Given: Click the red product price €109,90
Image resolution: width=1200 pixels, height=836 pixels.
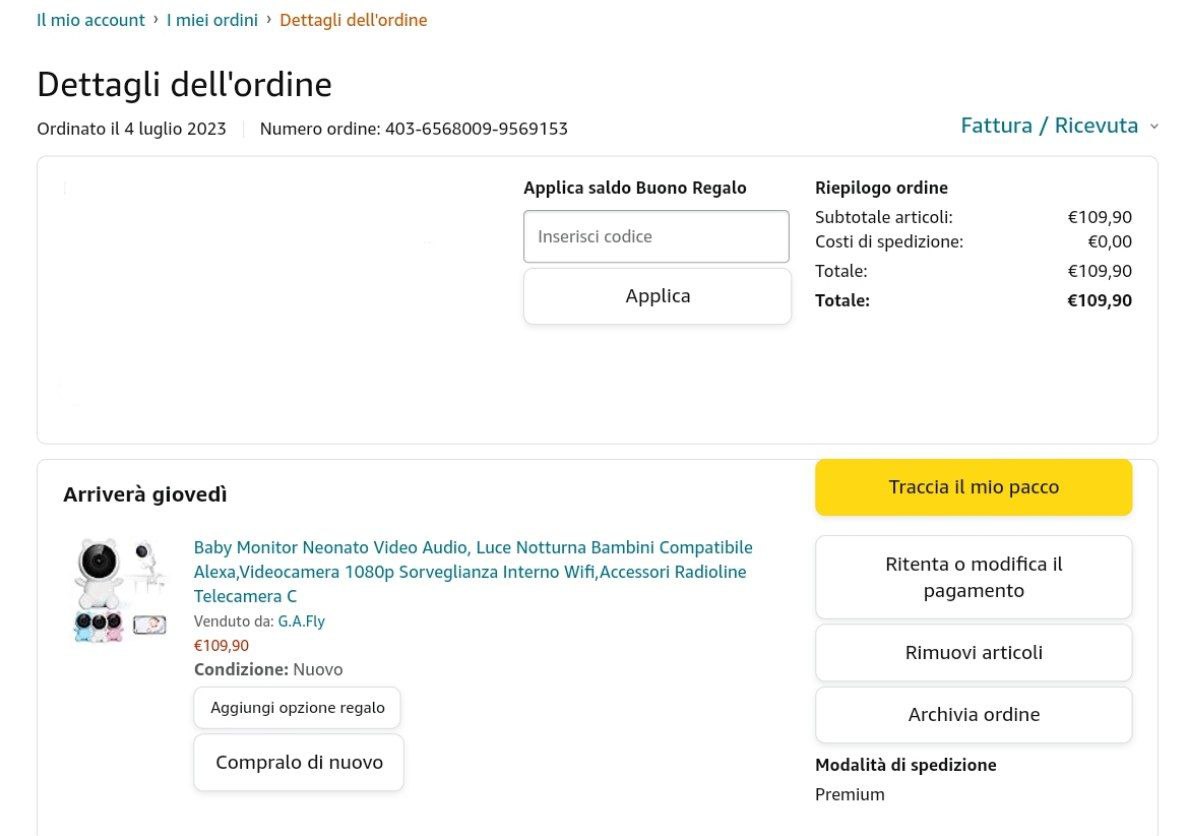Looking at the screenshot, I should pos(221,645).
